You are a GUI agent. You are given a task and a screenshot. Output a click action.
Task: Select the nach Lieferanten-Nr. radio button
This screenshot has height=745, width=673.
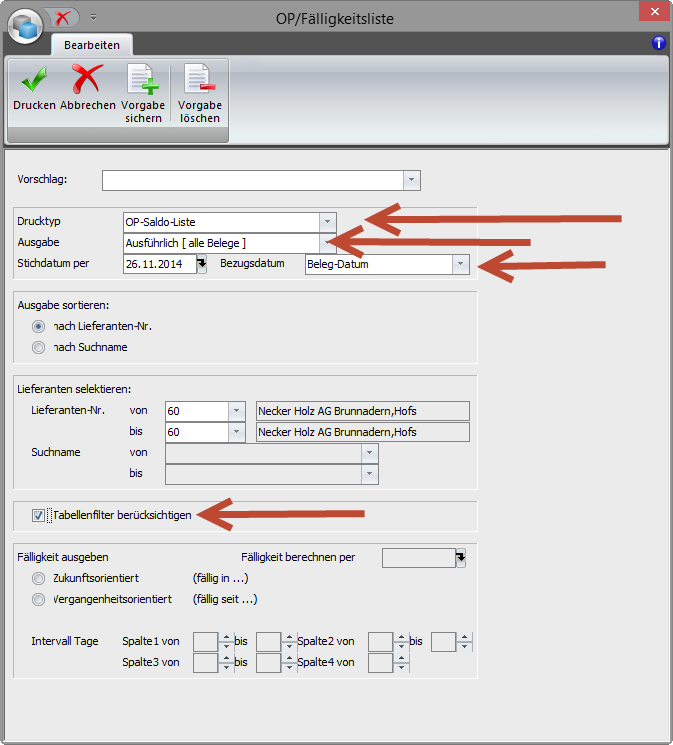pos(39,326)
